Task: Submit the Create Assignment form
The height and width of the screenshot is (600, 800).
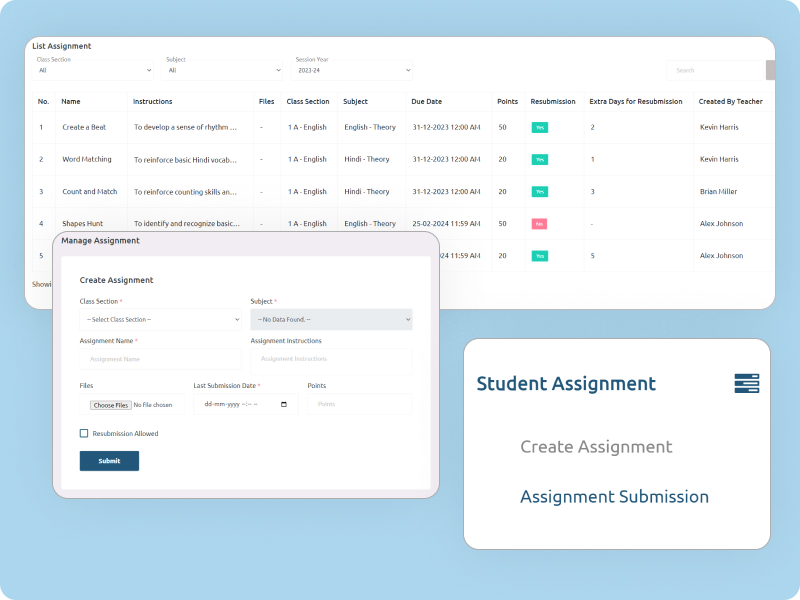Action: pyautogui.click(x=109, y=461)
